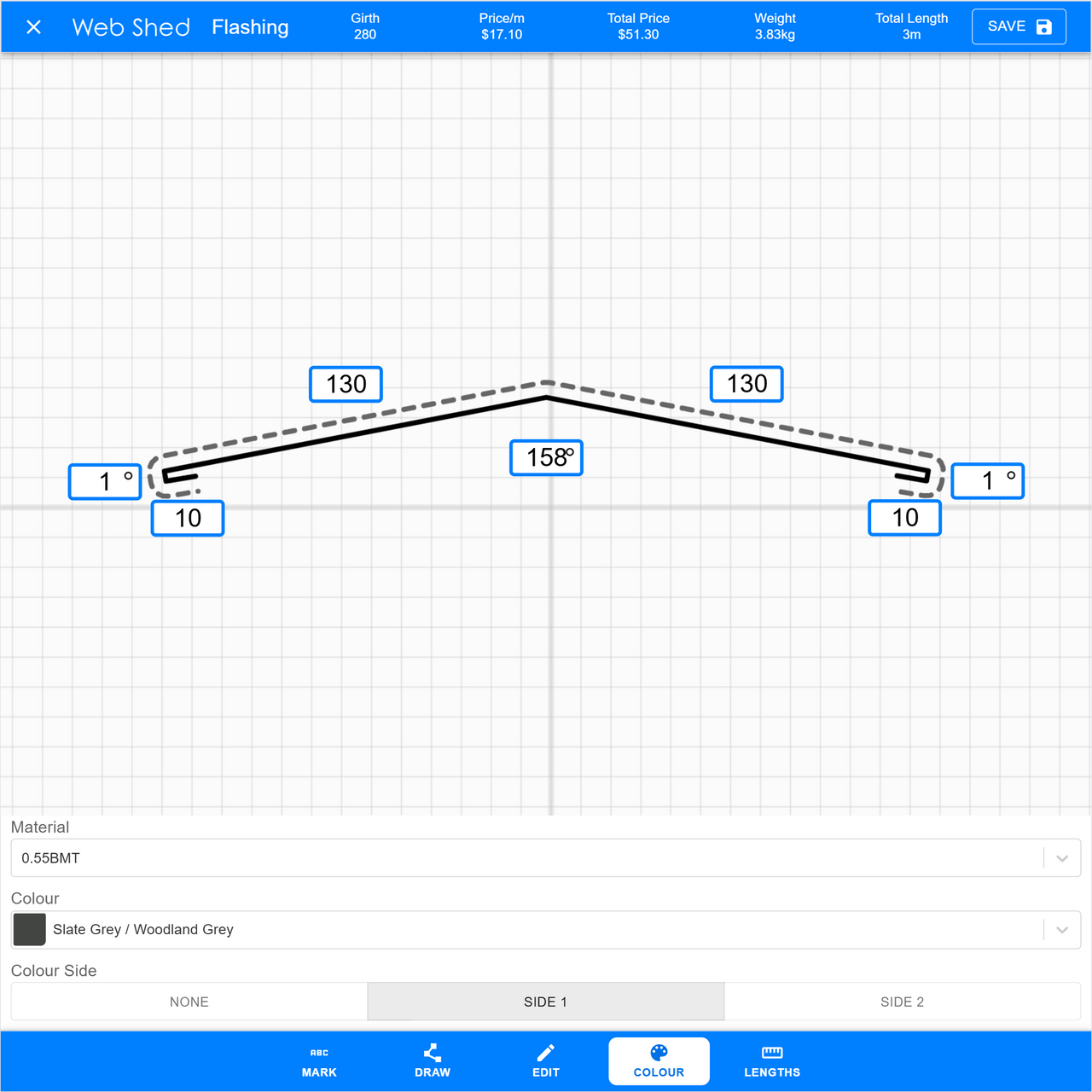Image resolution: width=1092 pixels, height=1092 pixels.
Task: Switch colour side to Side 2
Action: click(902, 1002)
